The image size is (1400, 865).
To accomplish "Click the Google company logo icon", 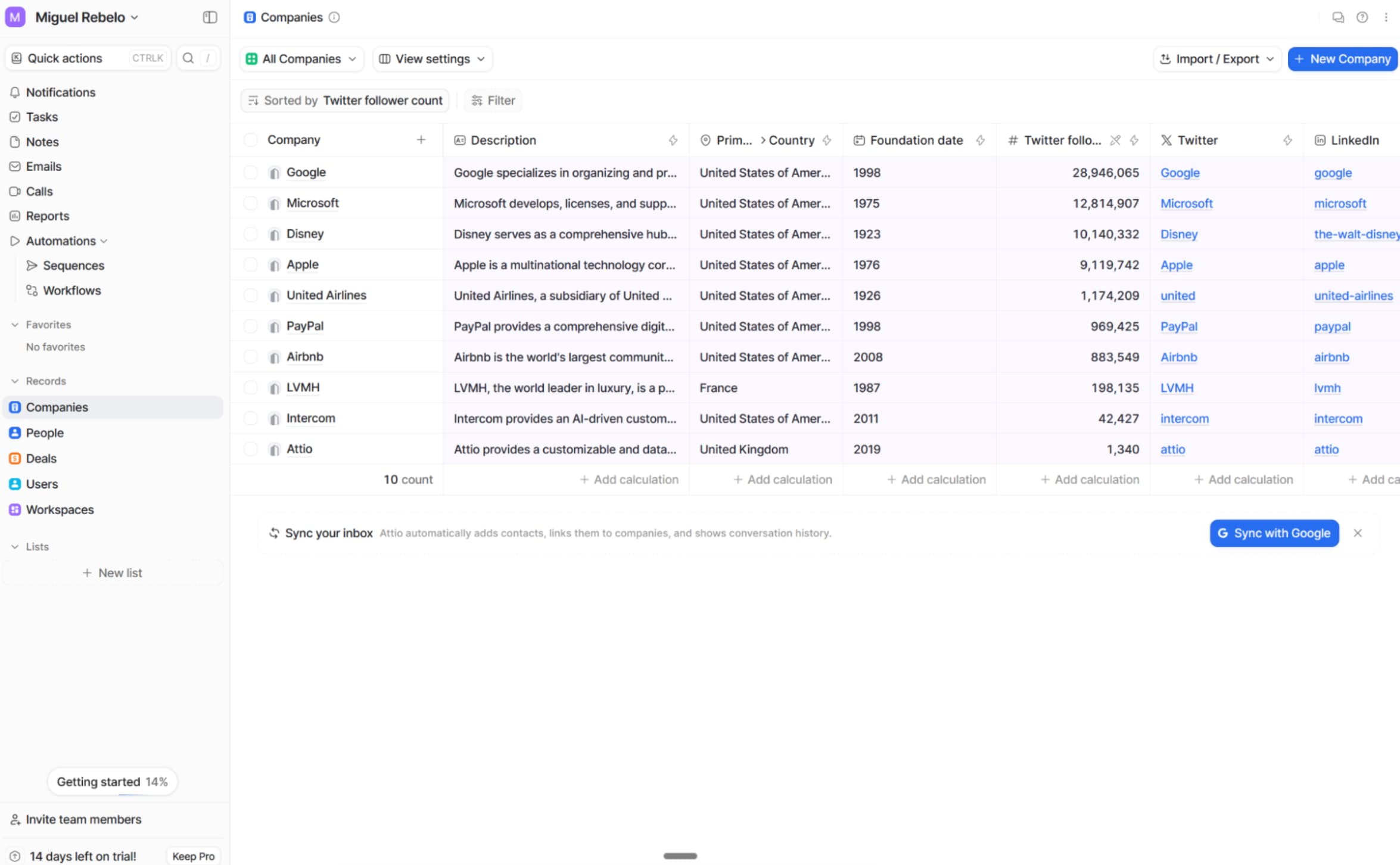I will (274, 173).
